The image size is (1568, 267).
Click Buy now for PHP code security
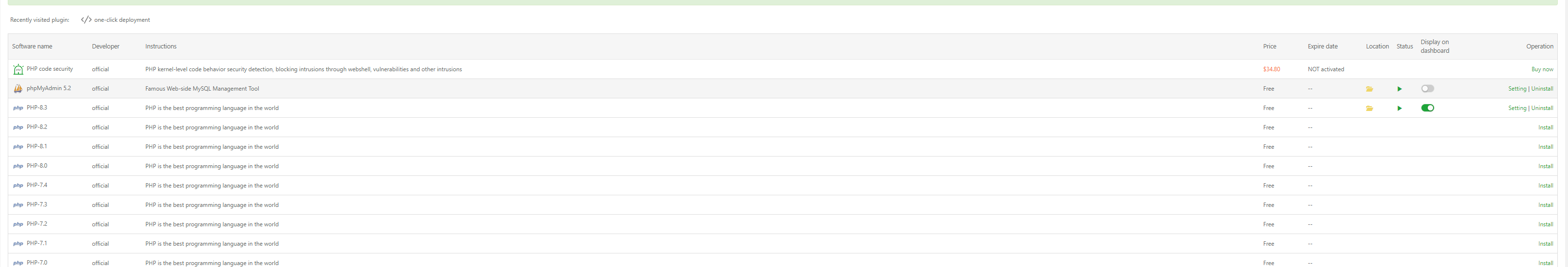[x=1542, y=69]
